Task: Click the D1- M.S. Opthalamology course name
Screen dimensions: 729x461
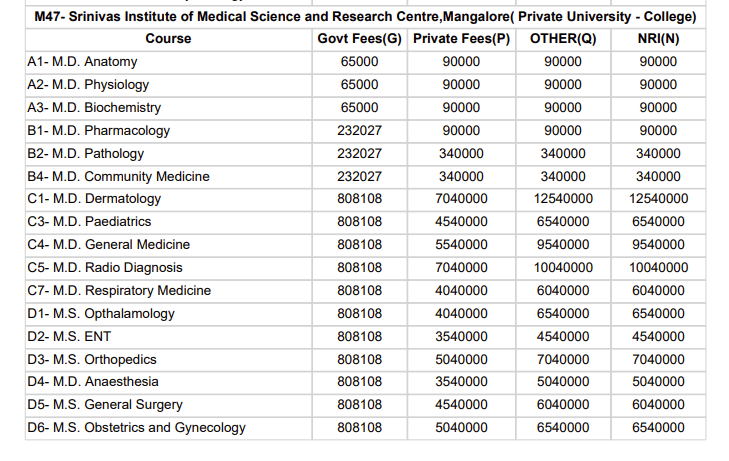Action: tap(101, 314)
